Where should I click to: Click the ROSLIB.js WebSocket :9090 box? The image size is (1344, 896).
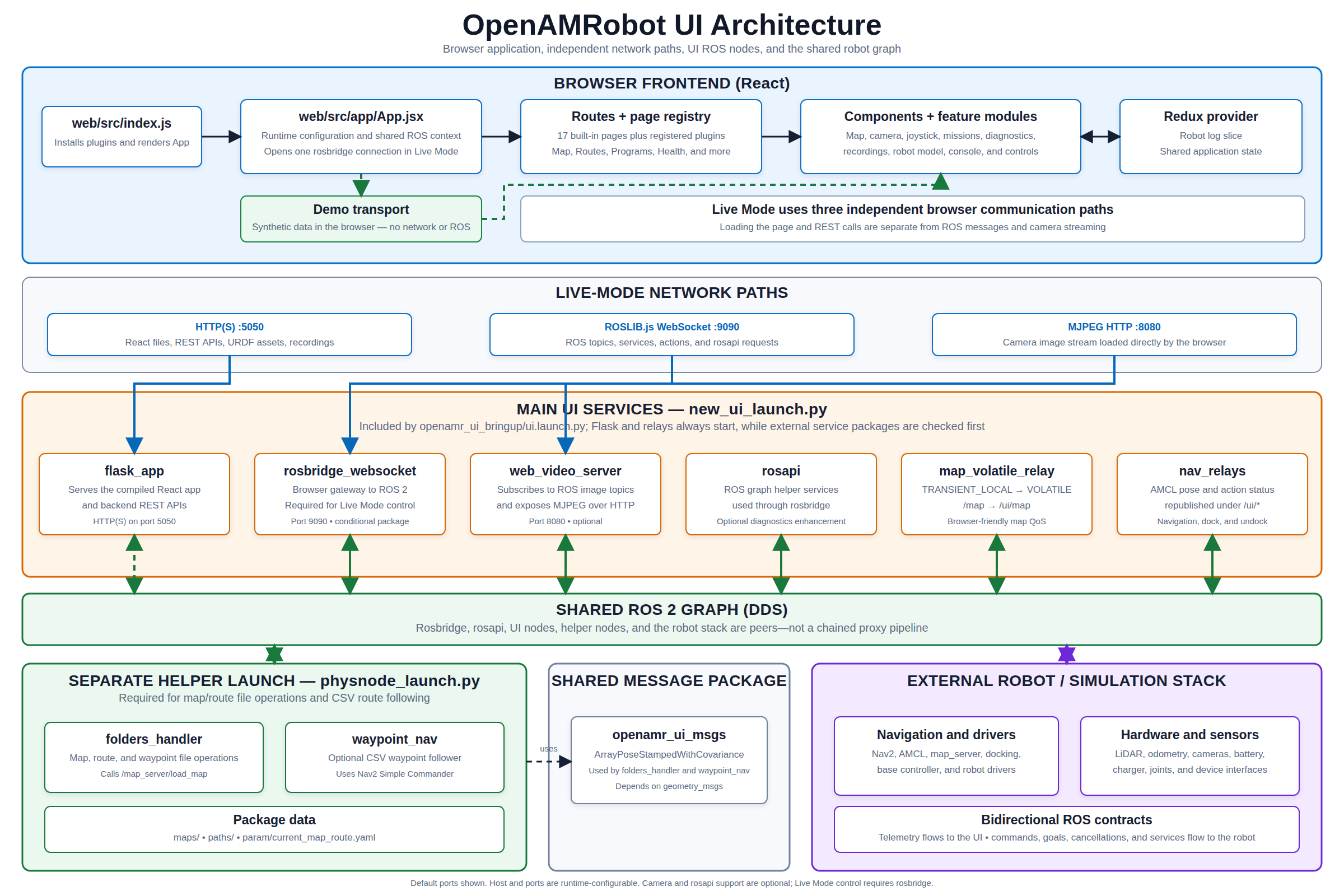tap(672, 334)
